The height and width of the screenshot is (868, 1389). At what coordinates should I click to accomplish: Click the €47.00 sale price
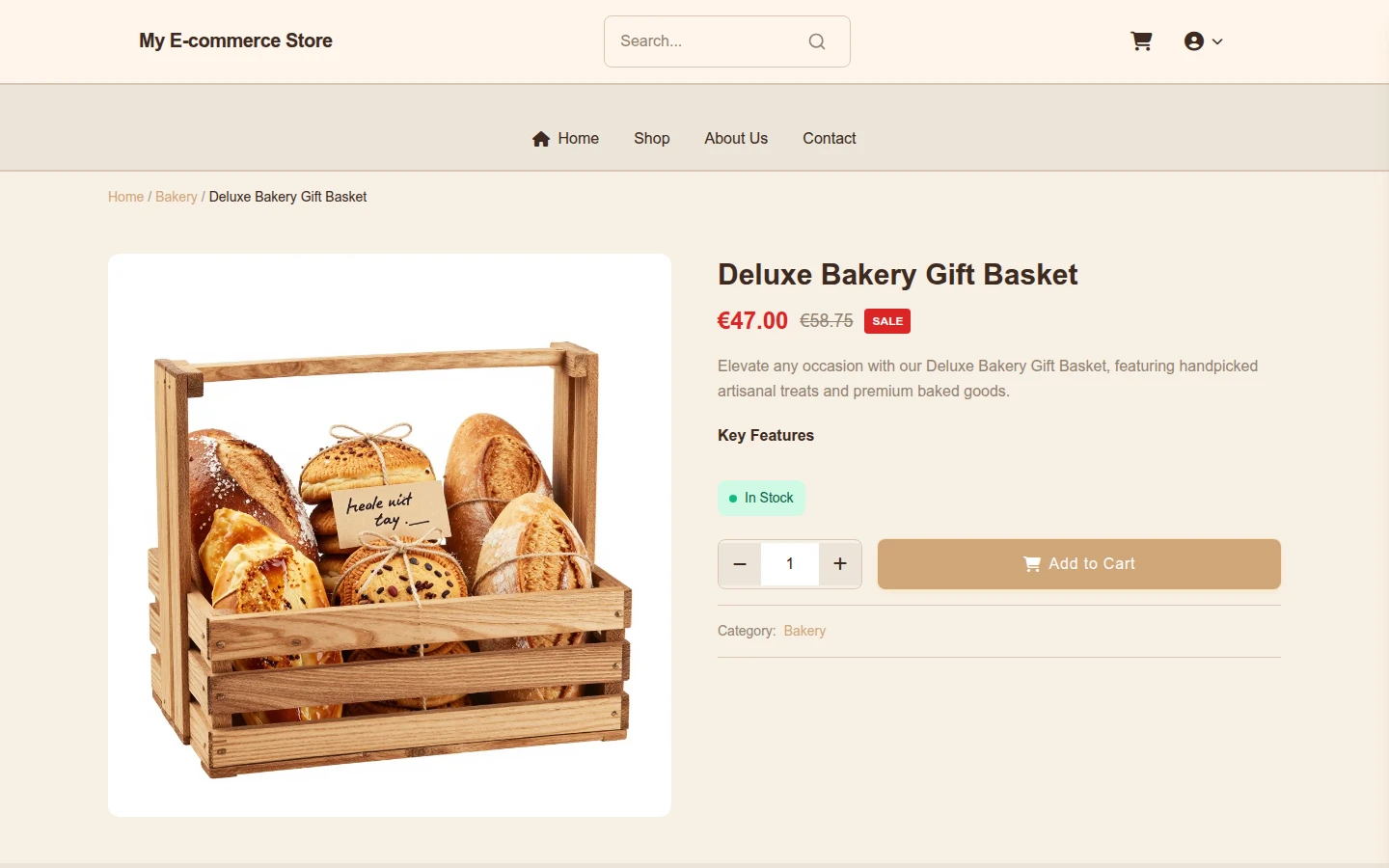(x=752, y=320)
